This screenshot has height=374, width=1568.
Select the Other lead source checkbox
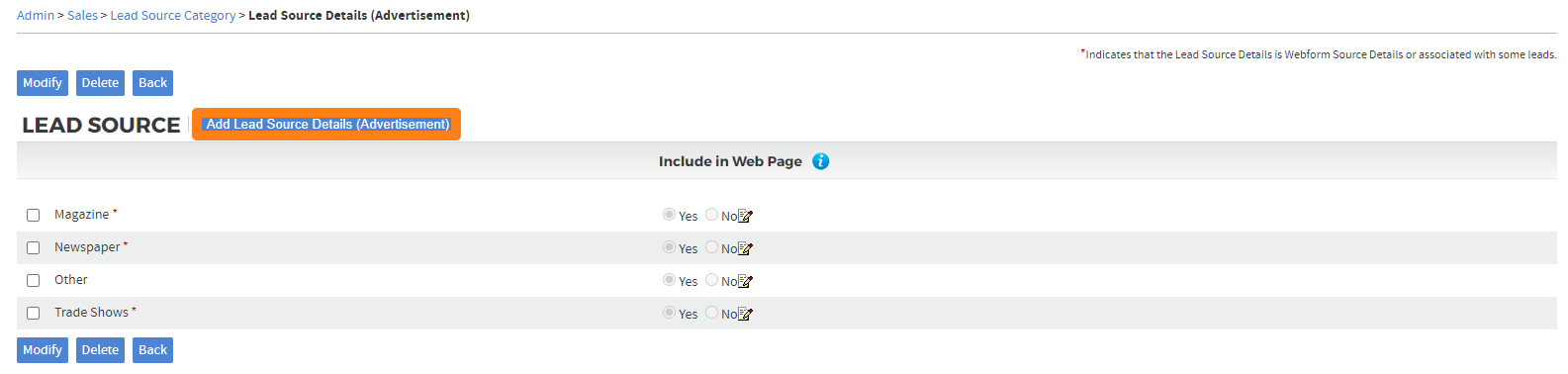(33, 280)
